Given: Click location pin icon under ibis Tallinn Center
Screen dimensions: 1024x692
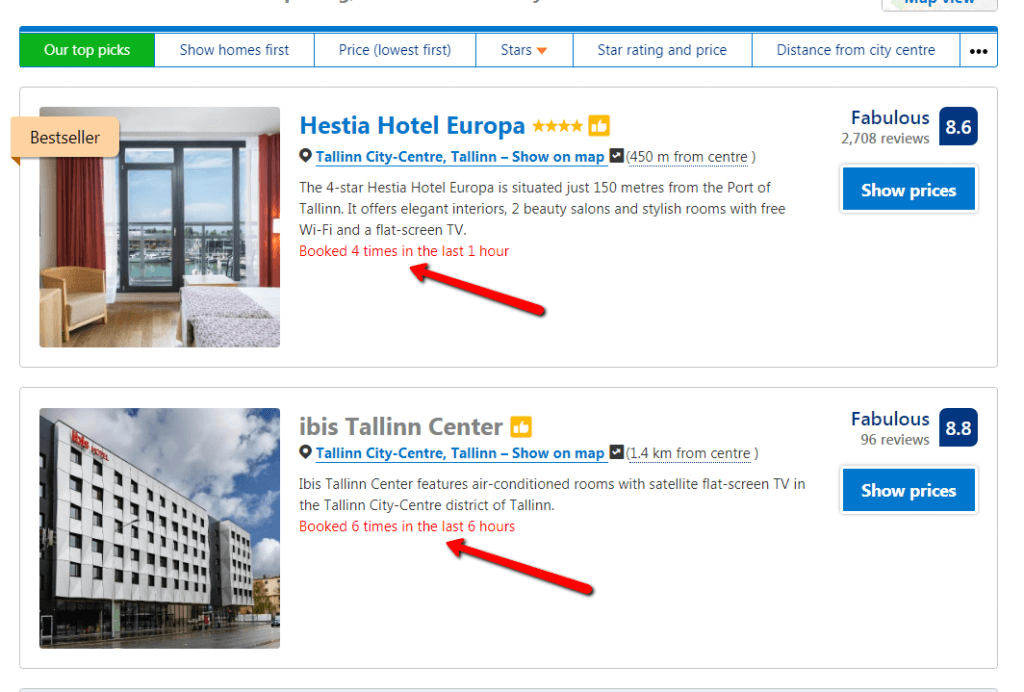Looking at the screenshot, I should (x=306, y=453).
